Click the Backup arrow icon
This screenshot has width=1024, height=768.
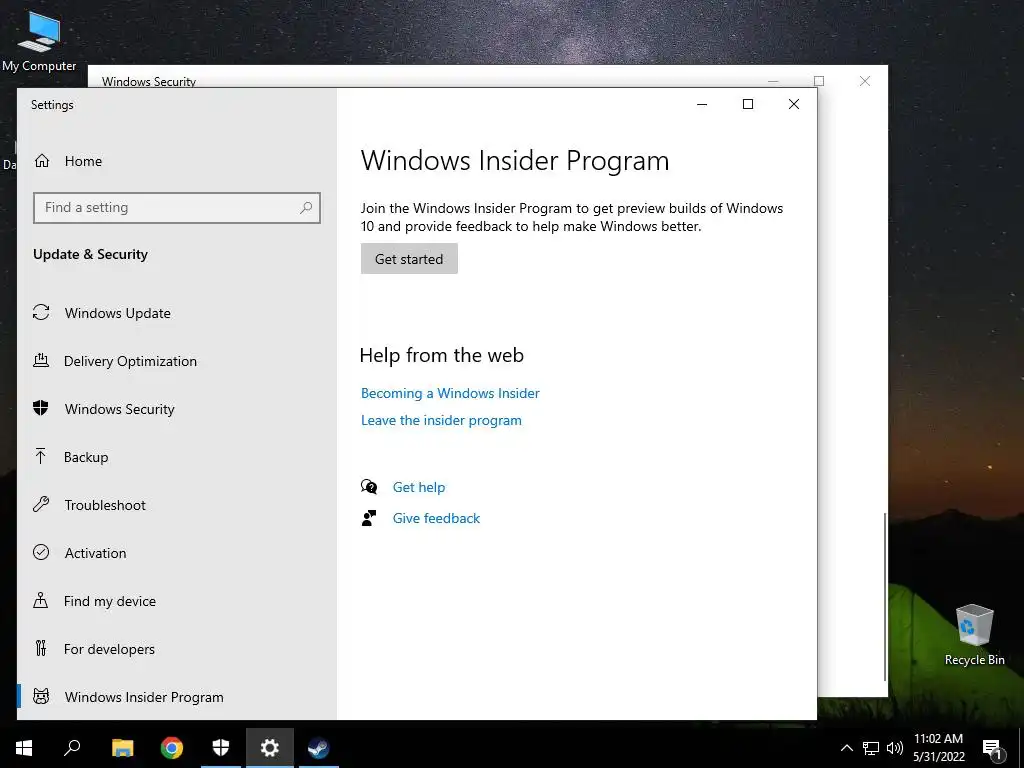[x=40, y=456]
